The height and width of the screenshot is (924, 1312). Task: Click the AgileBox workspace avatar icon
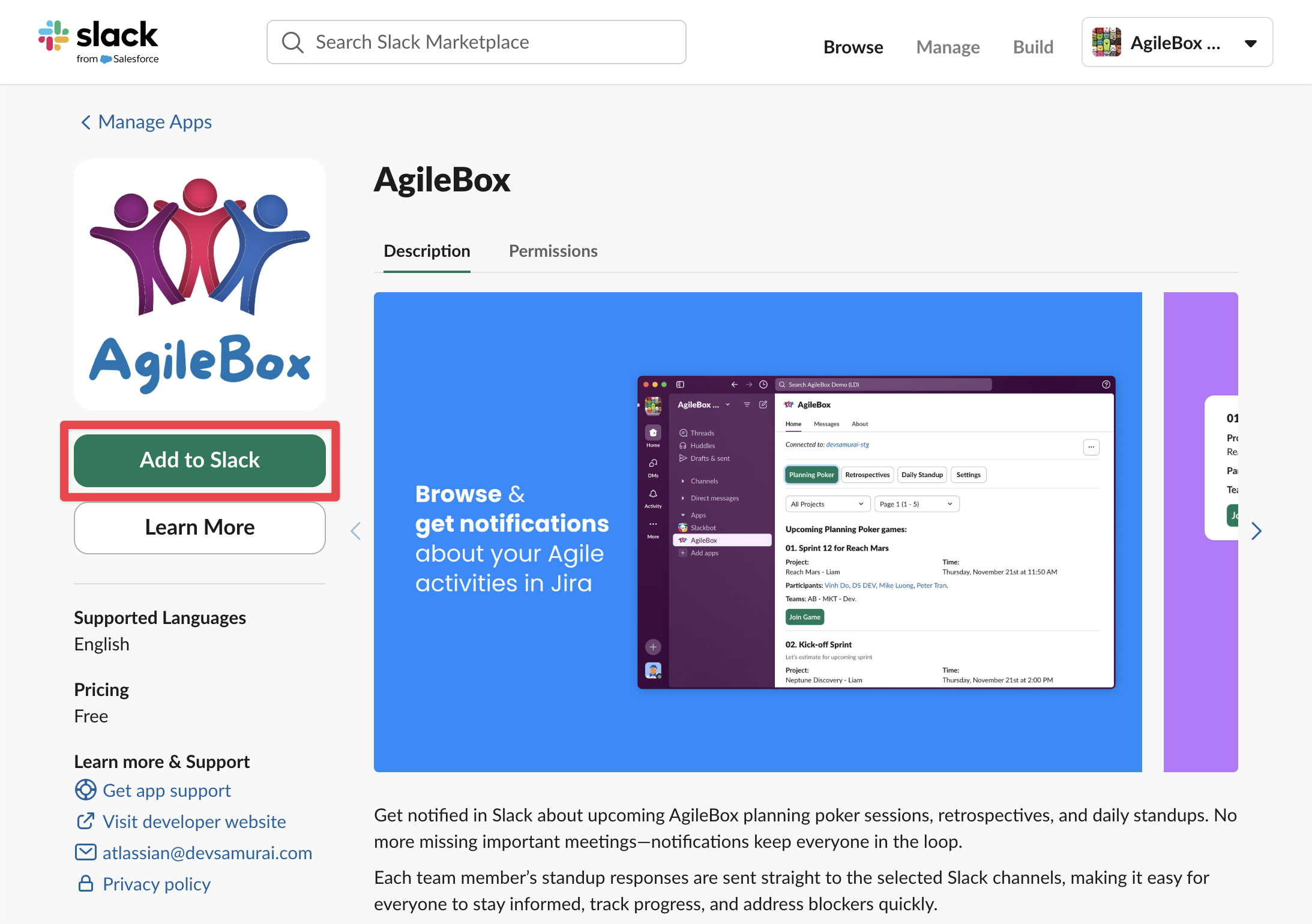coord(1106,43)
